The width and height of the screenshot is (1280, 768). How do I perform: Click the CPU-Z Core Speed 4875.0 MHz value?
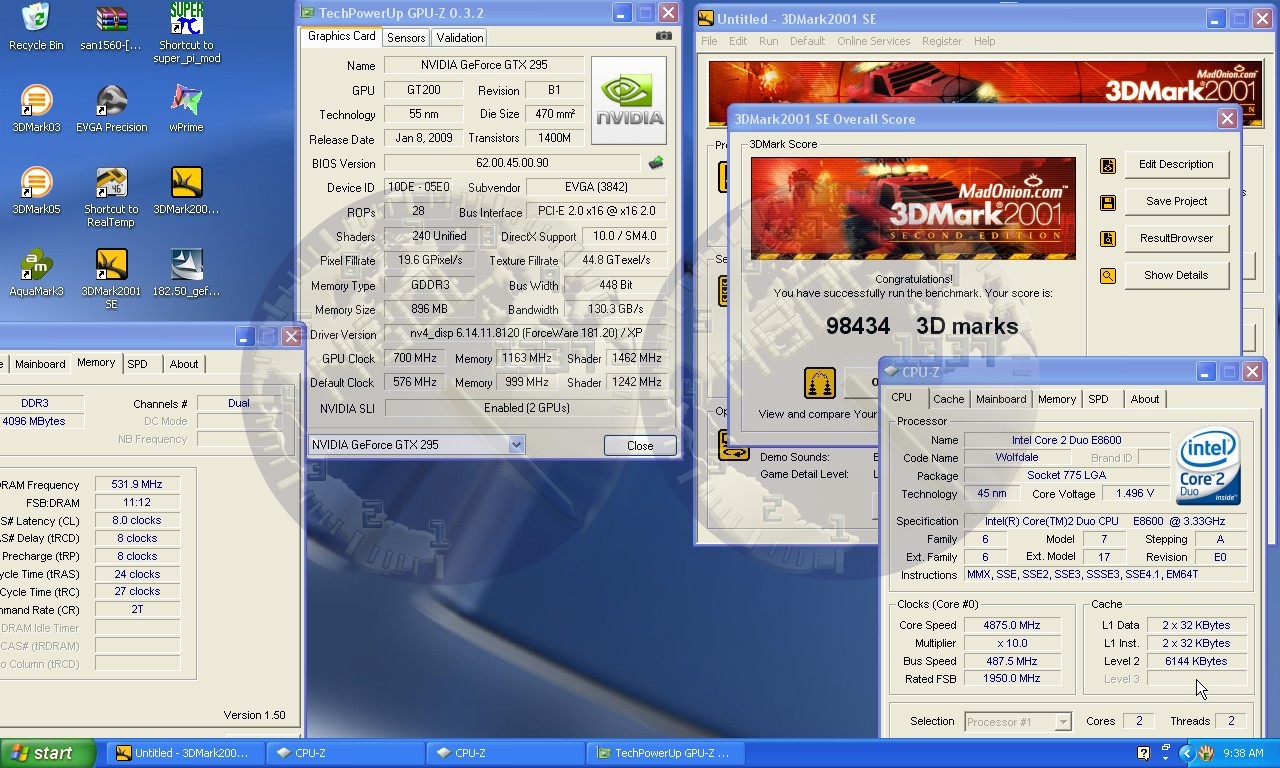[1011, 625]
